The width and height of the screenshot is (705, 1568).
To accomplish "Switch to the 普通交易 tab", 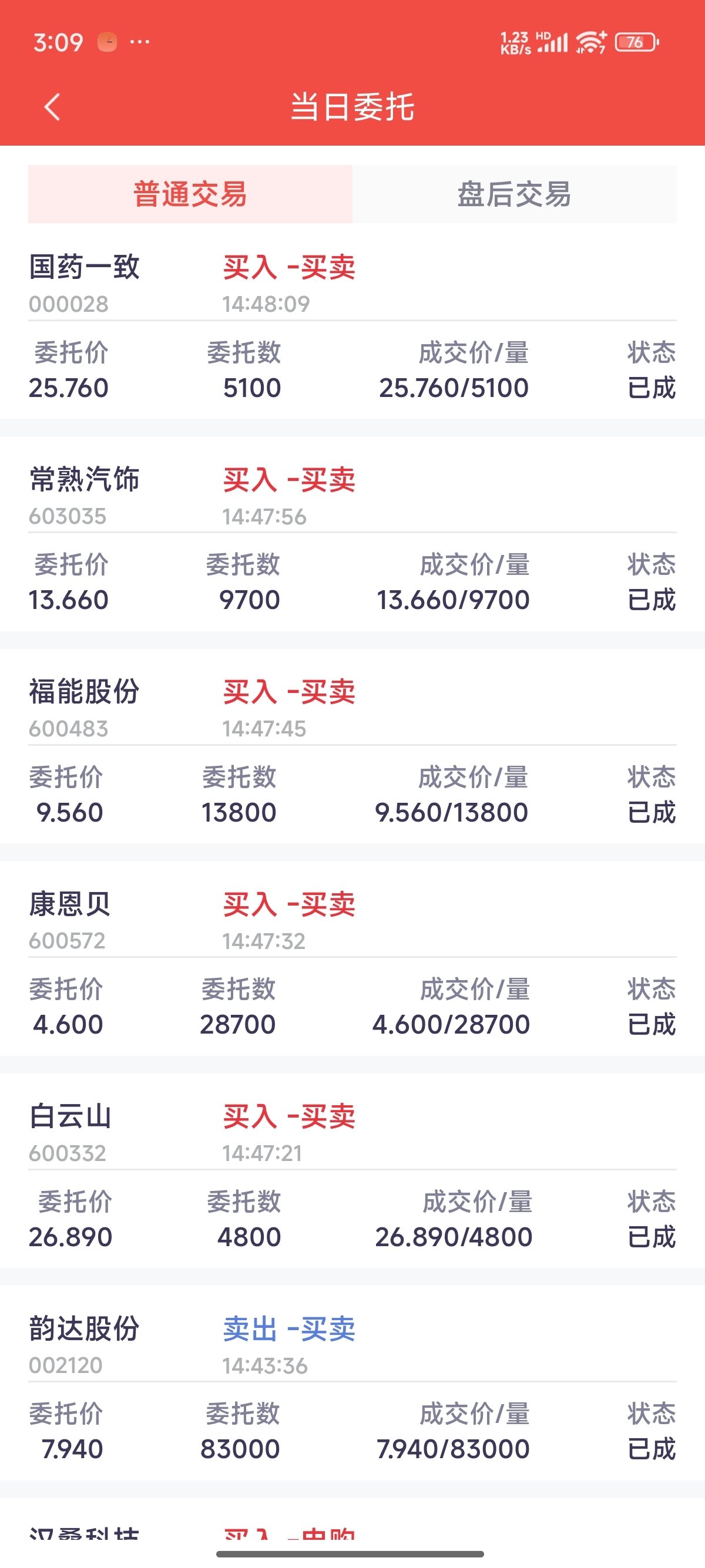I will tap(190, 194).
